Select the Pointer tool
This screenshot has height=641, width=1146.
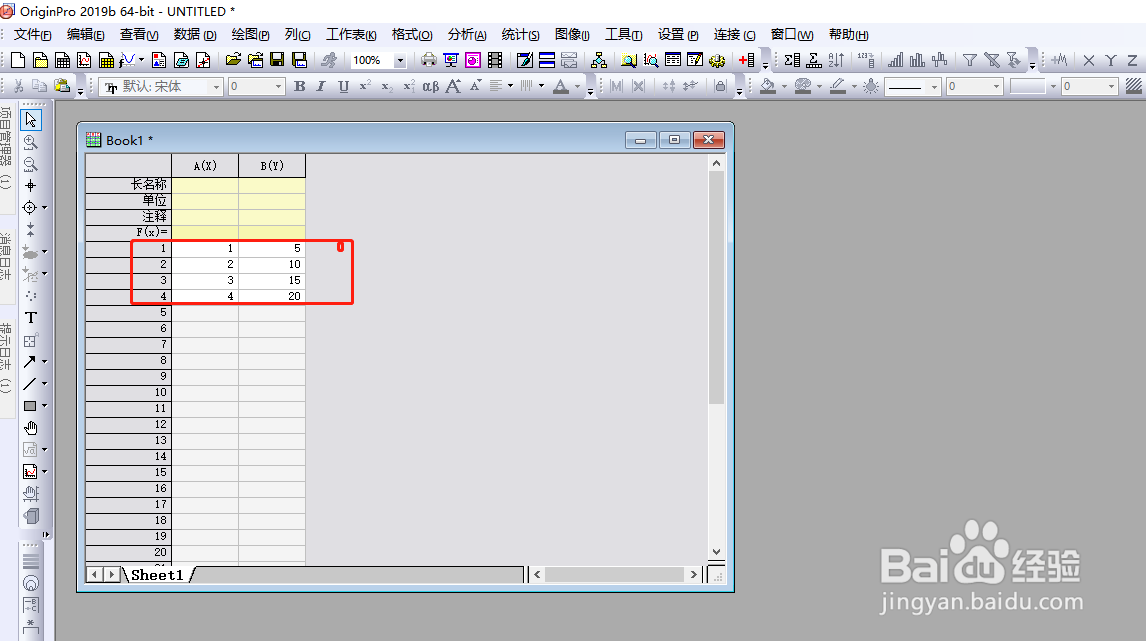[31, 119]
